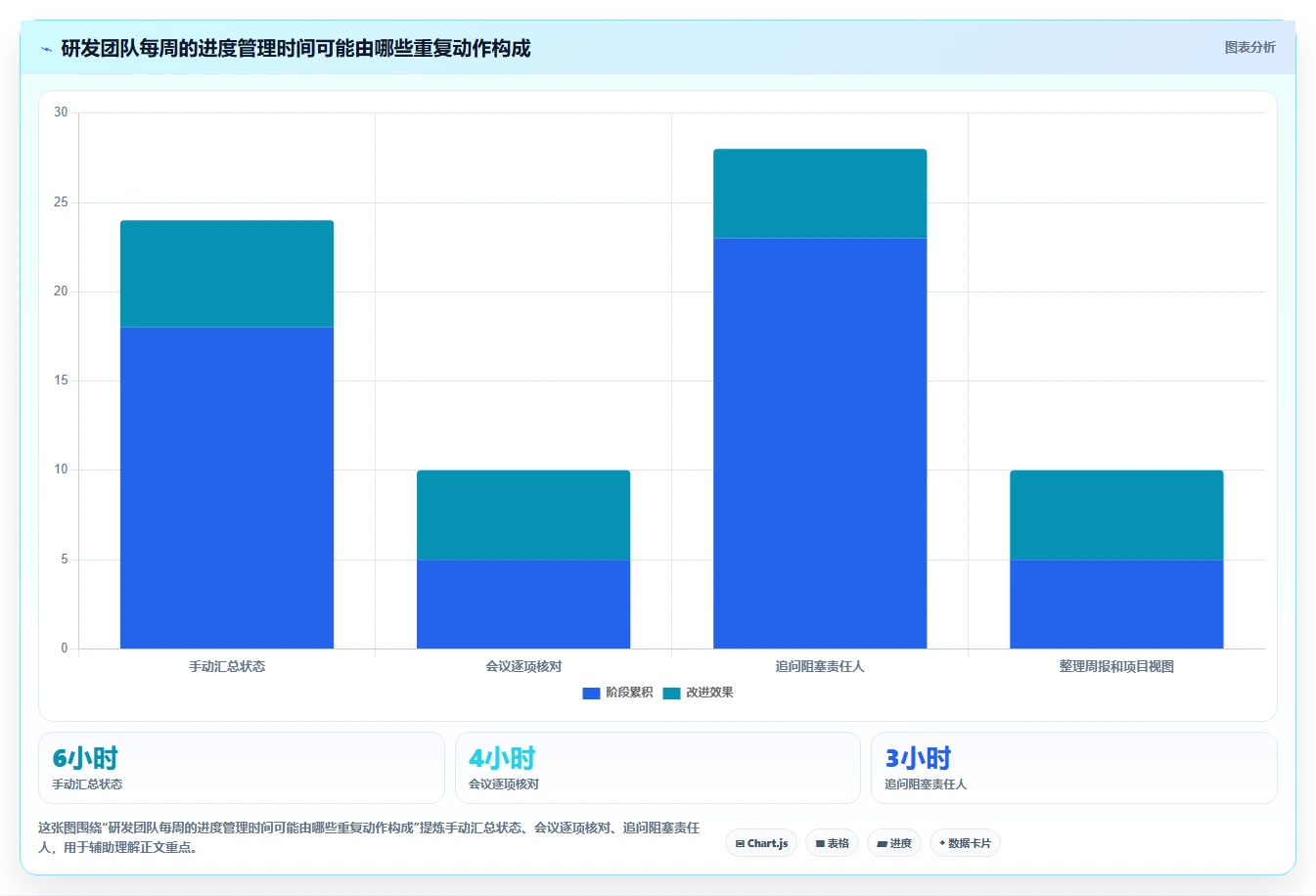Click the 图表分析 label in the header
Image resolution: width=1316 pixels, height=896 pixels.
(x=1249, y=47)
